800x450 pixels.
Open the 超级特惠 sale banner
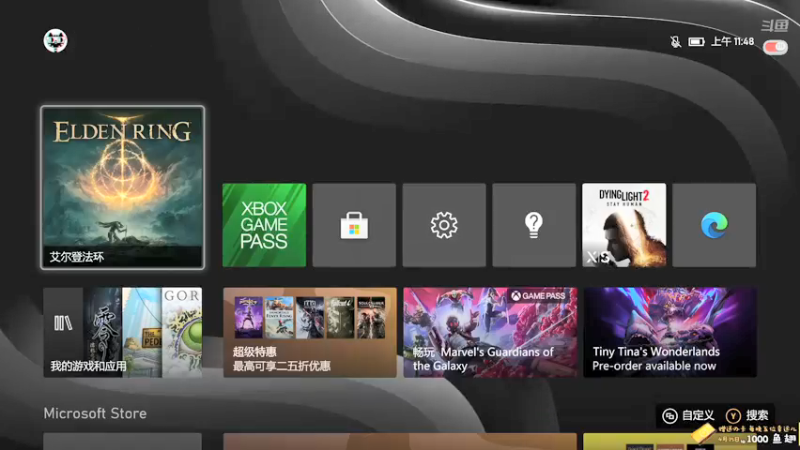310,332
